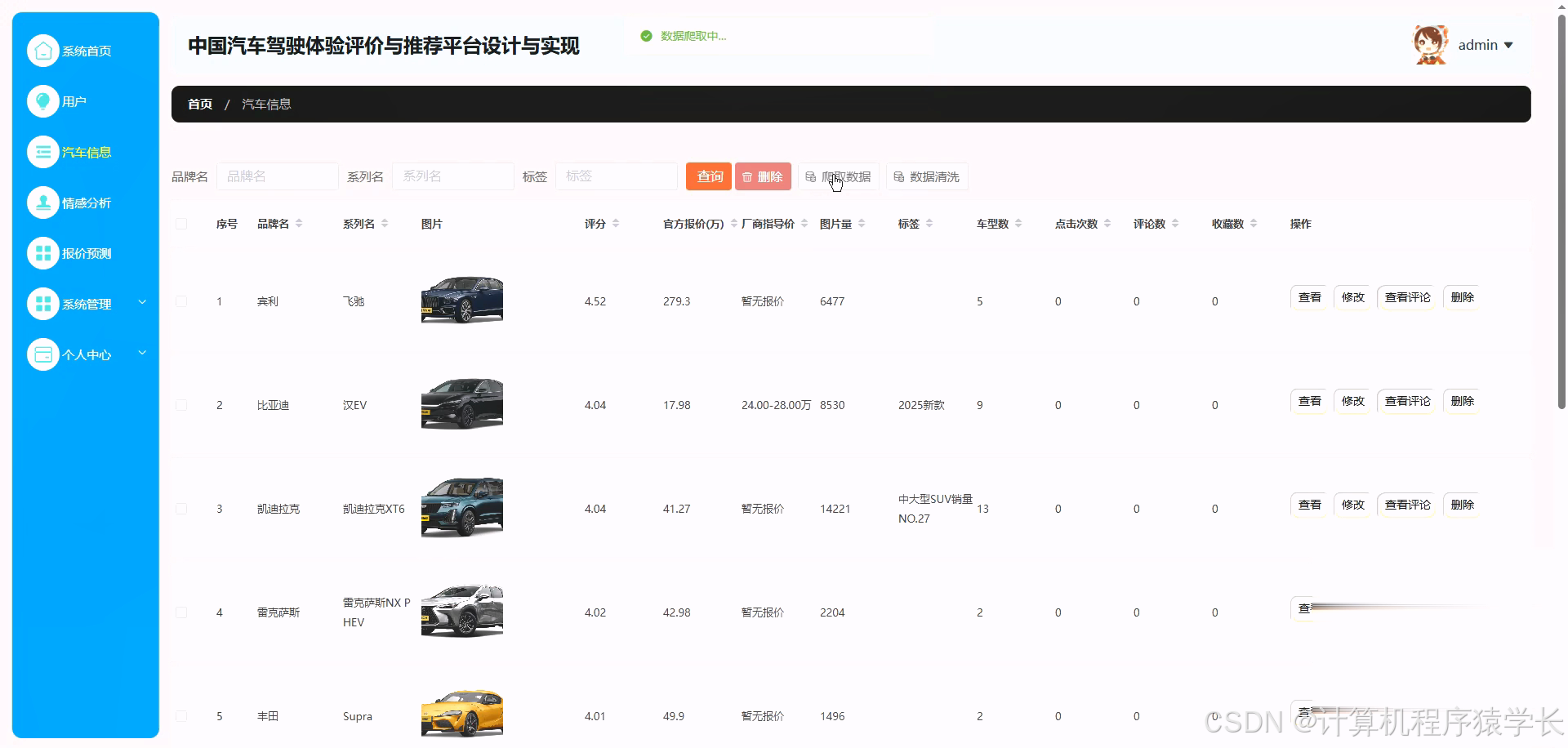This screenshot has height=748, width=1568.
Task: Click the 汽车信息 car info sidebar icon
Action: 43,152
